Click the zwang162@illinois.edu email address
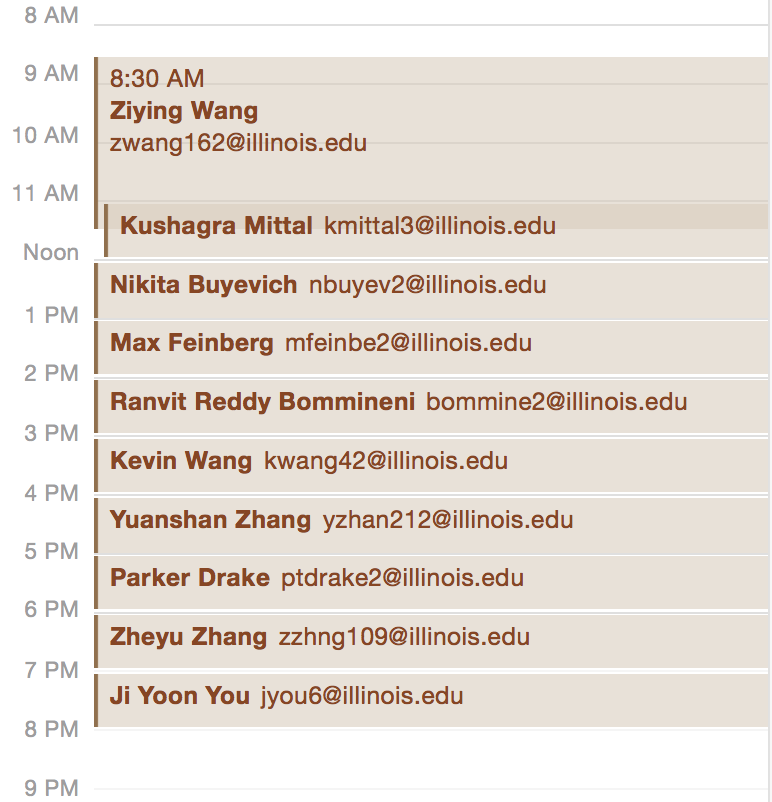The image size is (772, 802). pos(238,143)
